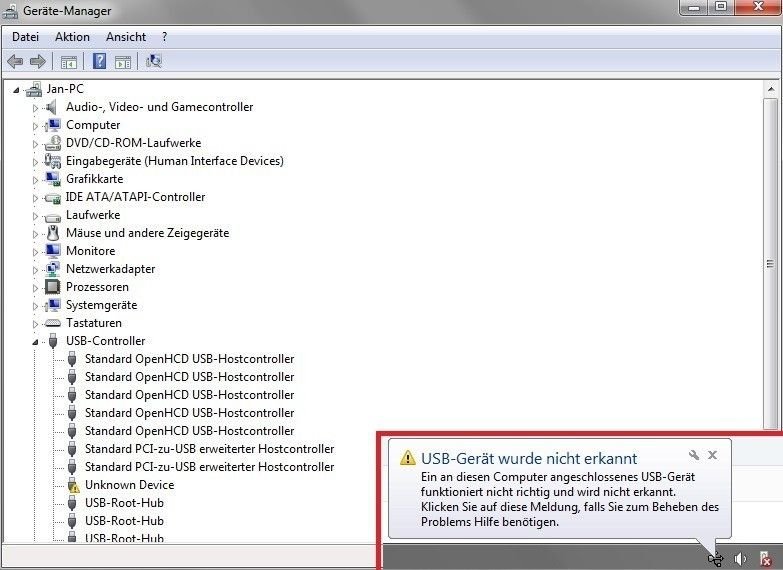Open the Datei menu
The image size is (783, 570).
tap(25, 37)
